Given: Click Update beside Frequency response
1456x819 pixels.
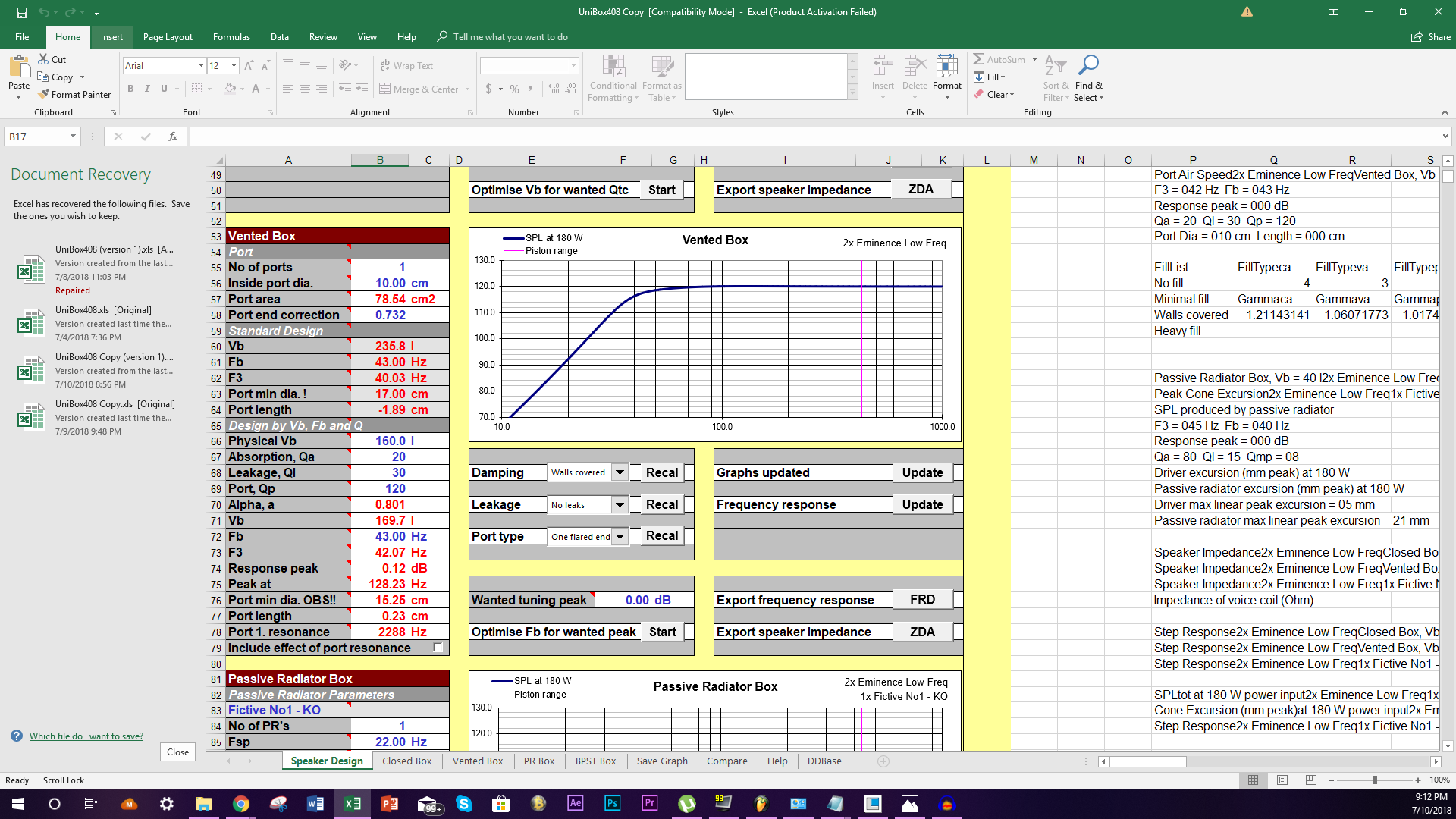Looking at the screenshot, I should 922,504.
